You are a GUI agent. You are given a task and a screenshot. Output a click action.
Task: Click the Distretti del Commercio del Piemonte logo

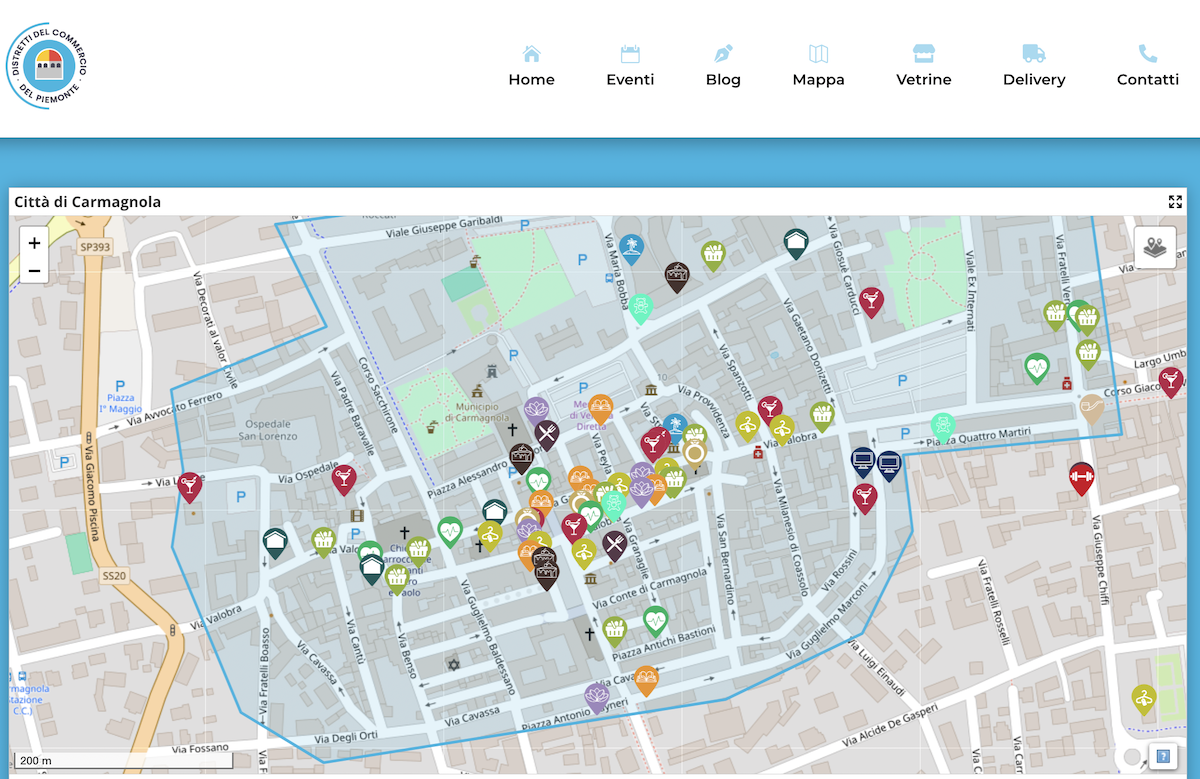pos(48,66)
